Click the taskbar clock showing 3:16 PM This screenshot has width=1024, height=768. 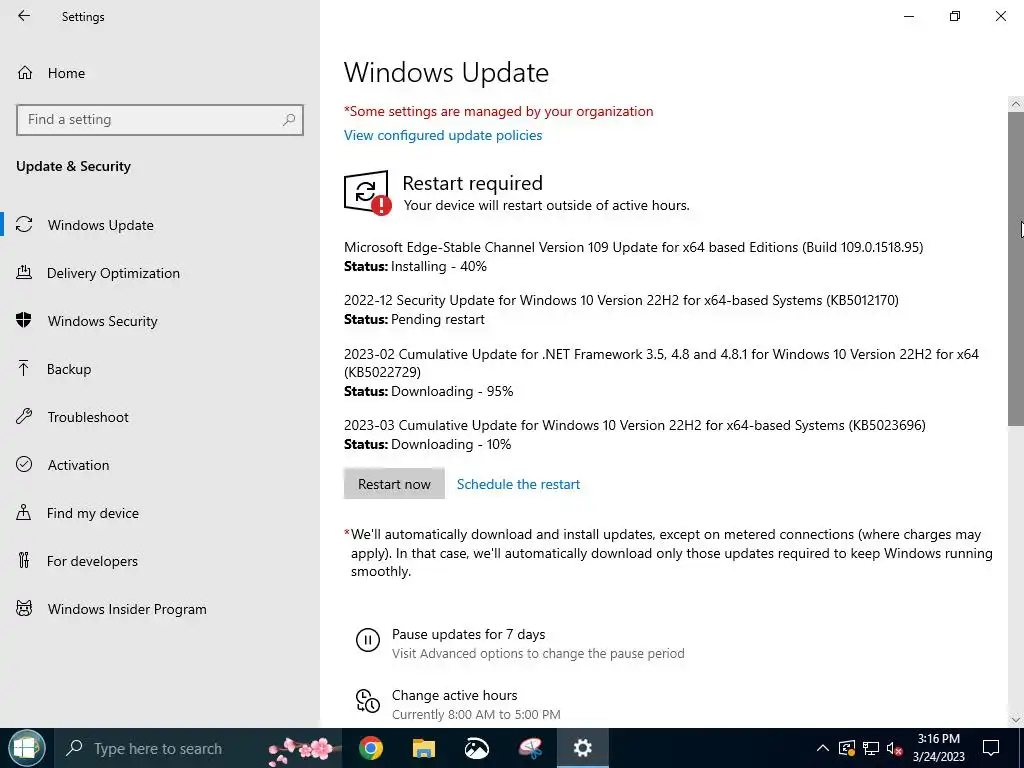(938, 748)
